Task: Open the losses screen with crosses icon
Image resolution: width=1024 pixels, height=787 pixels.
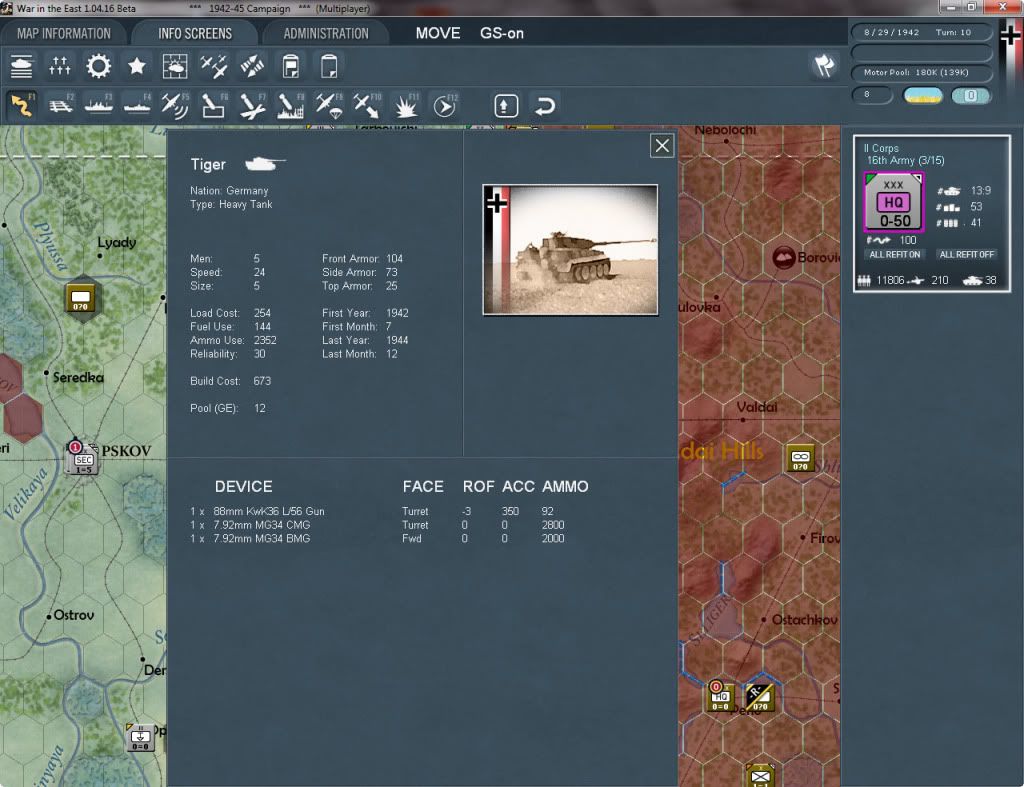Action: 59,66
